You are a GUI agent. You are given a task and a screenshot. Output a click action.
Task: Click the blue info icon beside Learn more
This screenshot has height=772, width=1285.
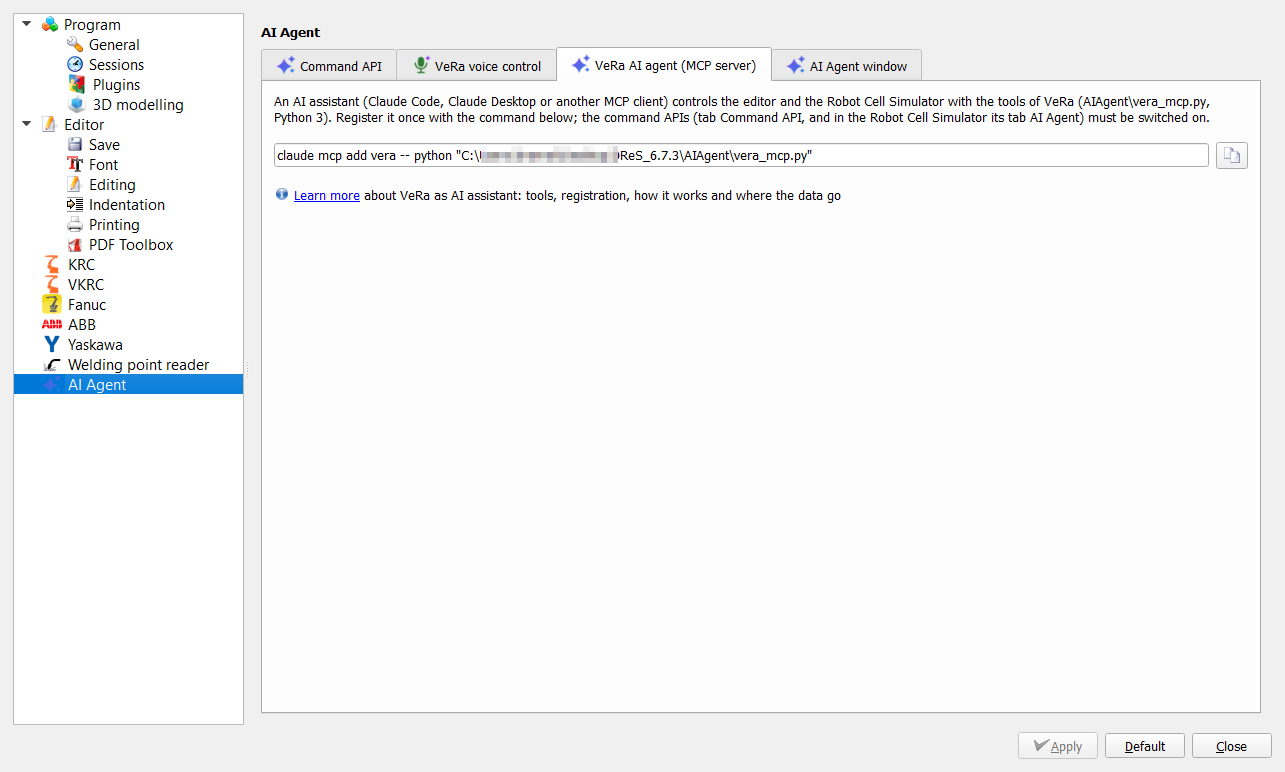click(x=282, y=195)
